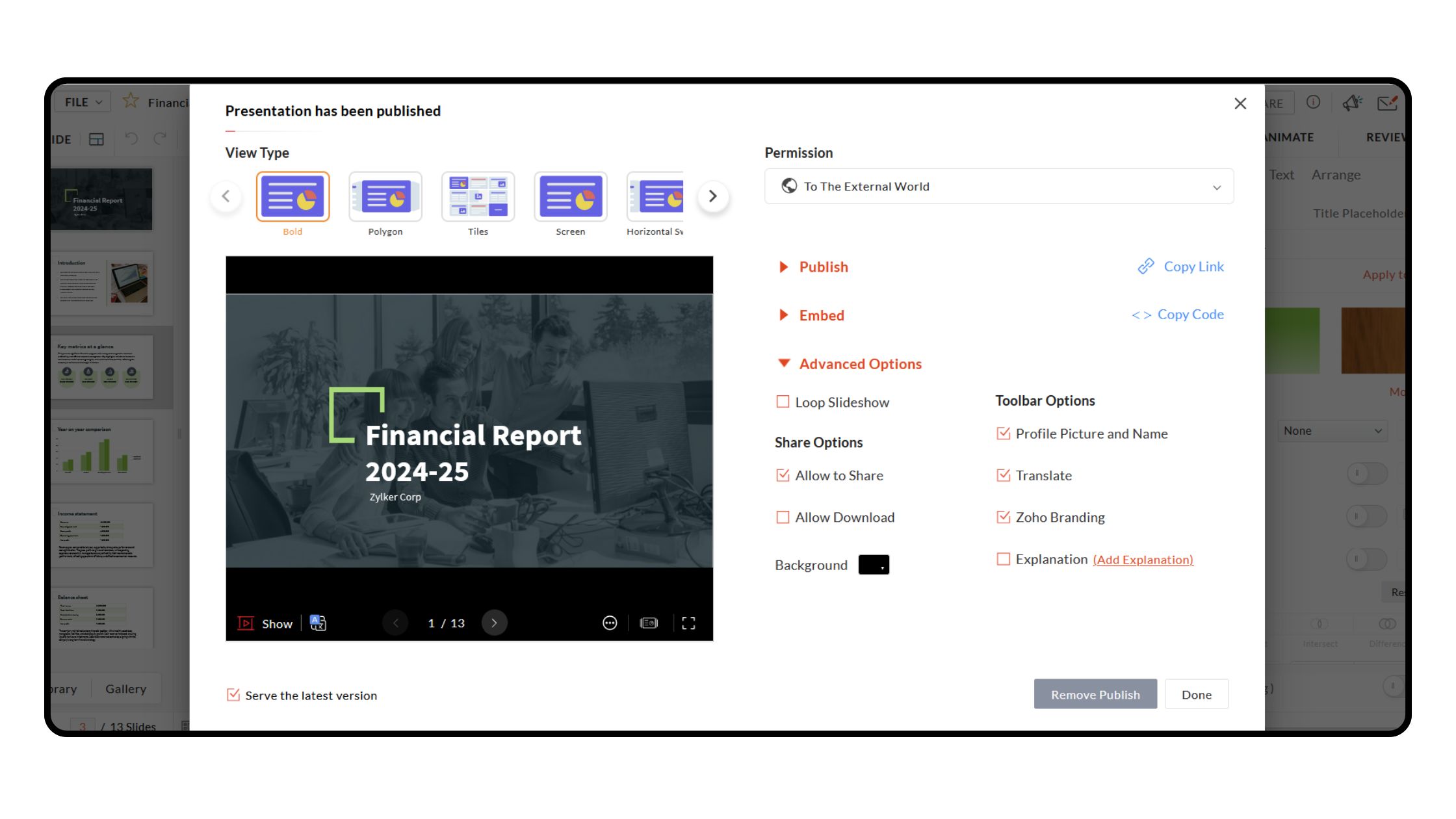Enable Allow Download checkbox

click(783, 517)
